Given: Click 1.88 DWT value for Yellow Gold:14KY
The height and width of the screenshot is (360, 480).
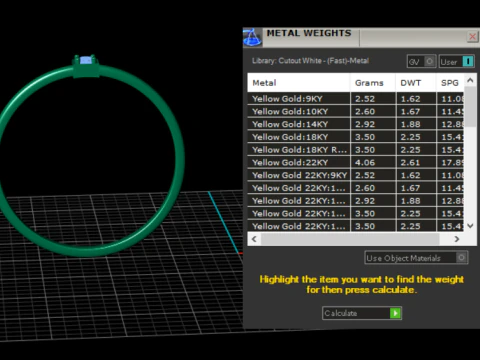Looking at the screenshot, I should coord(410,124).
